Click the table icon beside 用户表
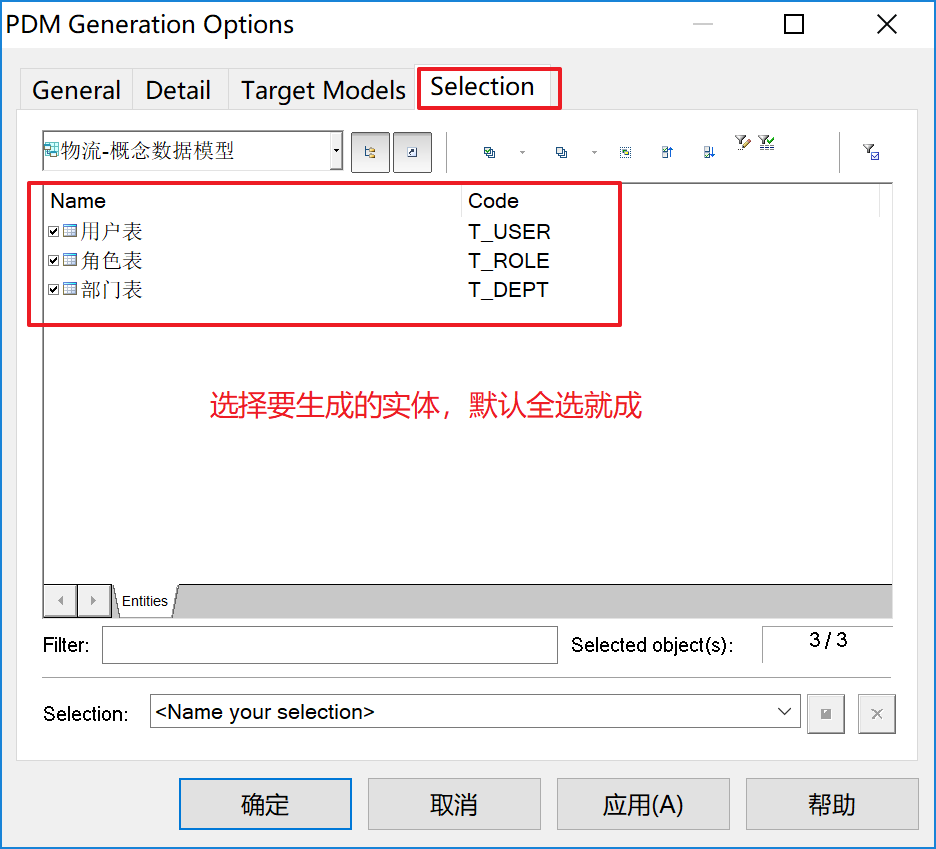The image size is (936, 849). pos(70,230)
